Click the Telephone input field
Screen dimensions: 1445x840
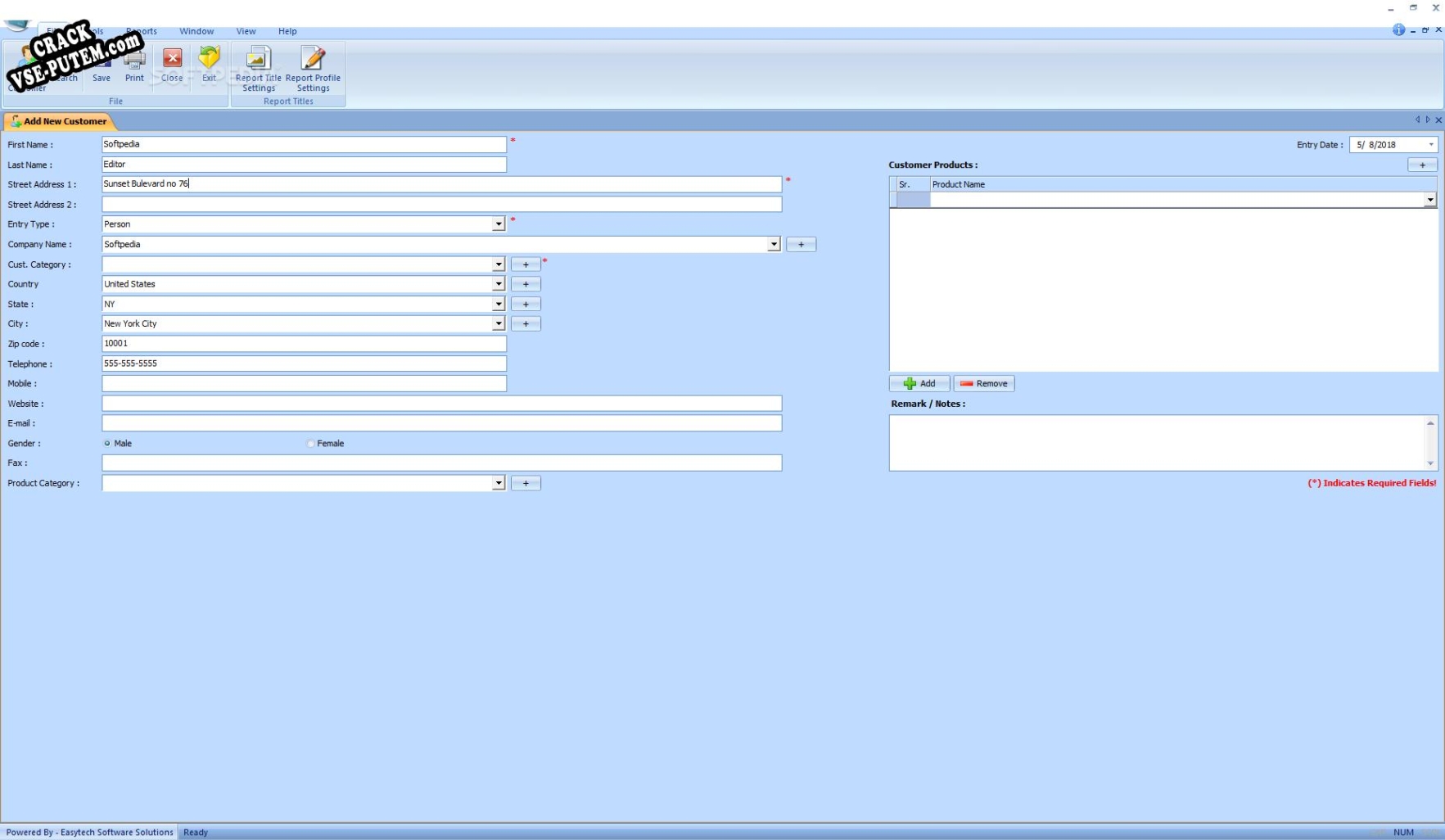click(304, 364)
